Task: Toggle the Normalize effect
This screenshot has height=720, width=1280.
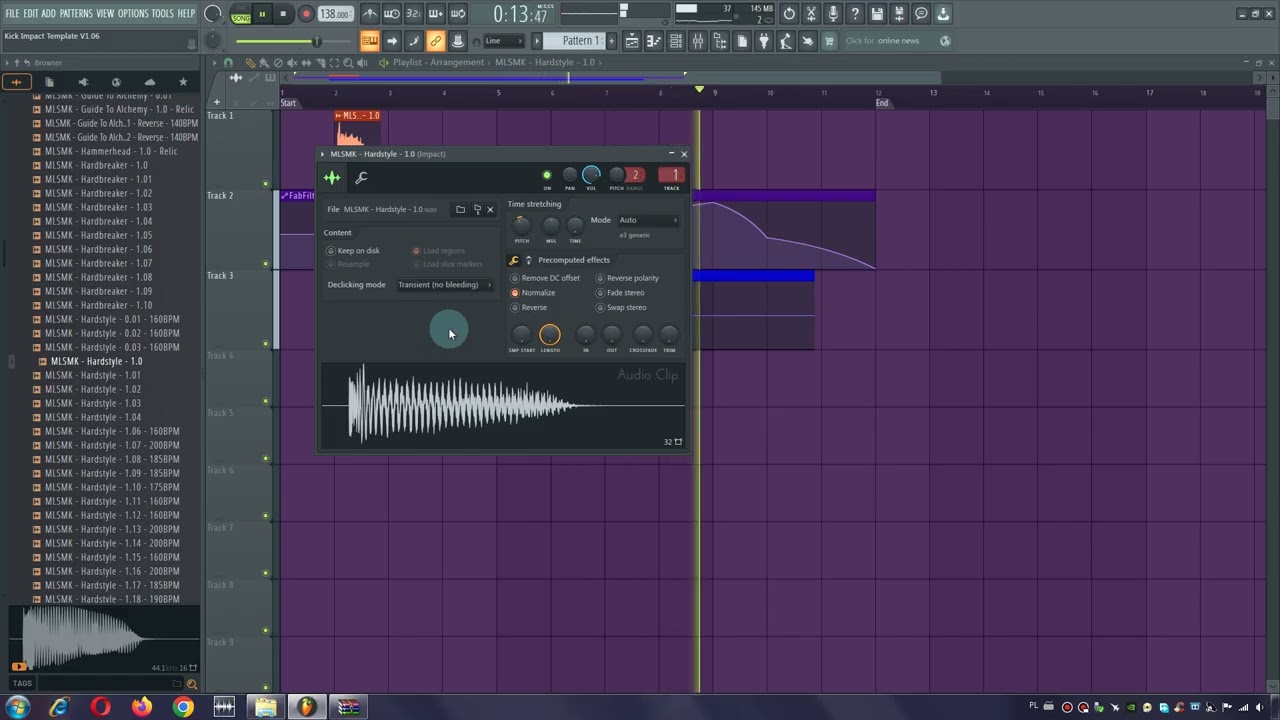Action: (534, 293)
